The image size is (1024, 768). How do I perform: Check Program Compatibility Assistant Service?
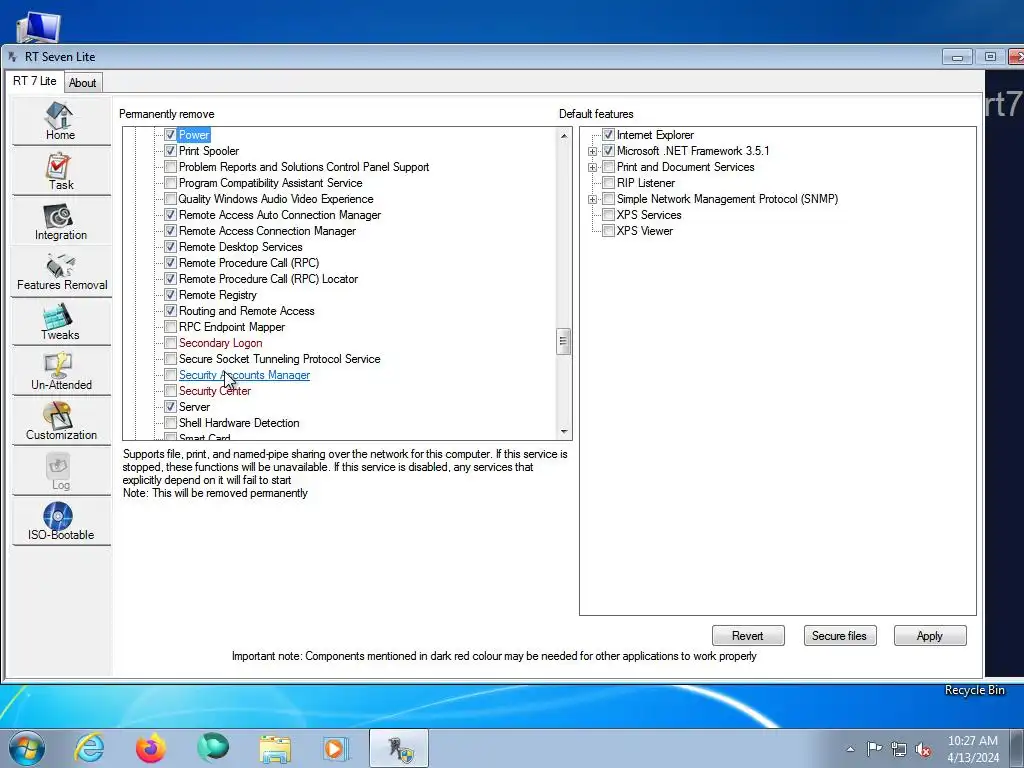point(170,183)
